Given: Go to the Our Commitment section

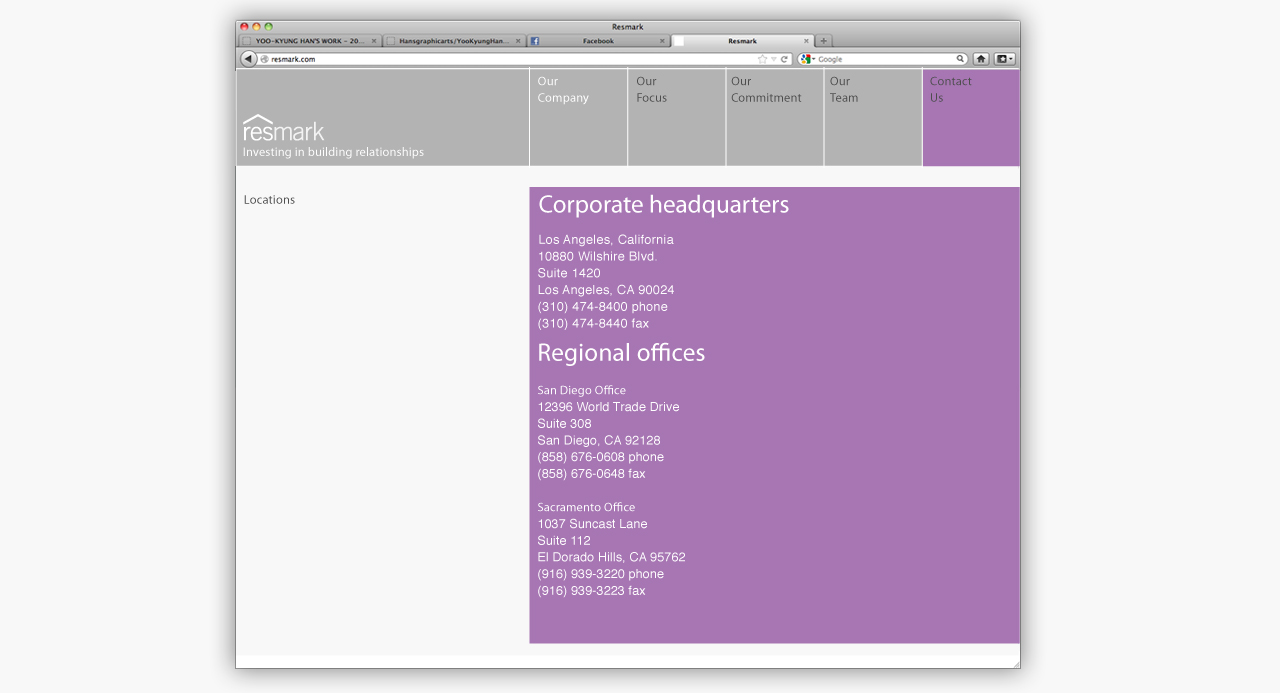Looking at the screenshot, I should coord(766,90).
